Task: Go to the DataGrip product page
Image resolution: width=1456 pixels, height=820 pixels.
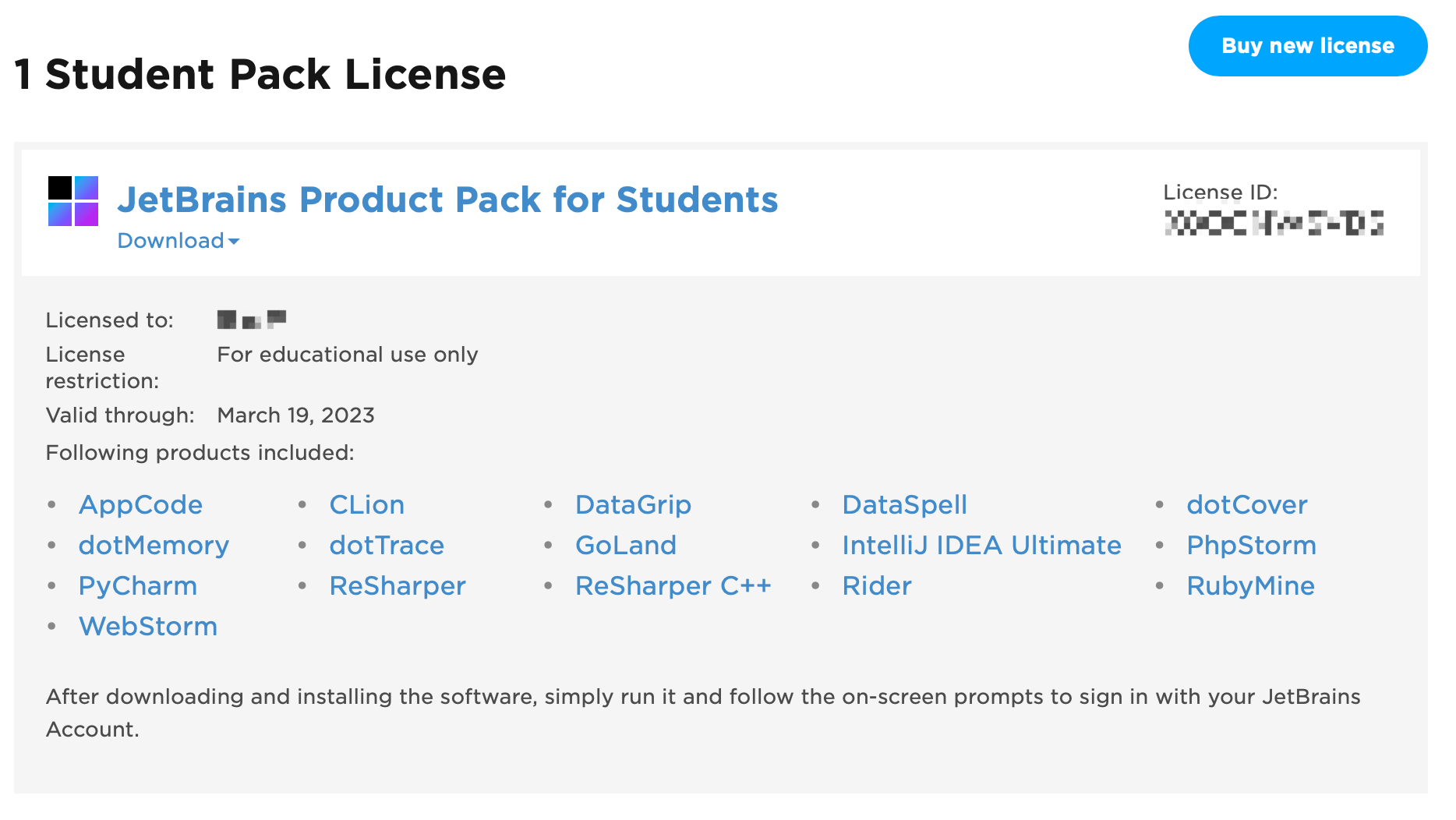Action: point(633,505)
